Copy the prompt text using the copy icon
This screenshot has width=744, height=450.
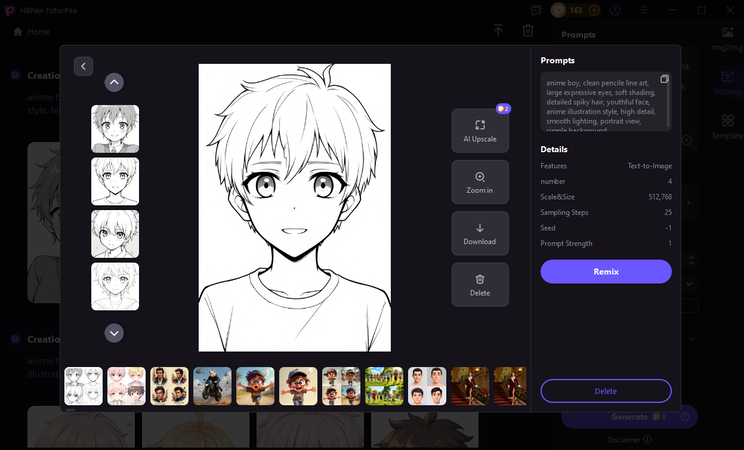(664, 79)
